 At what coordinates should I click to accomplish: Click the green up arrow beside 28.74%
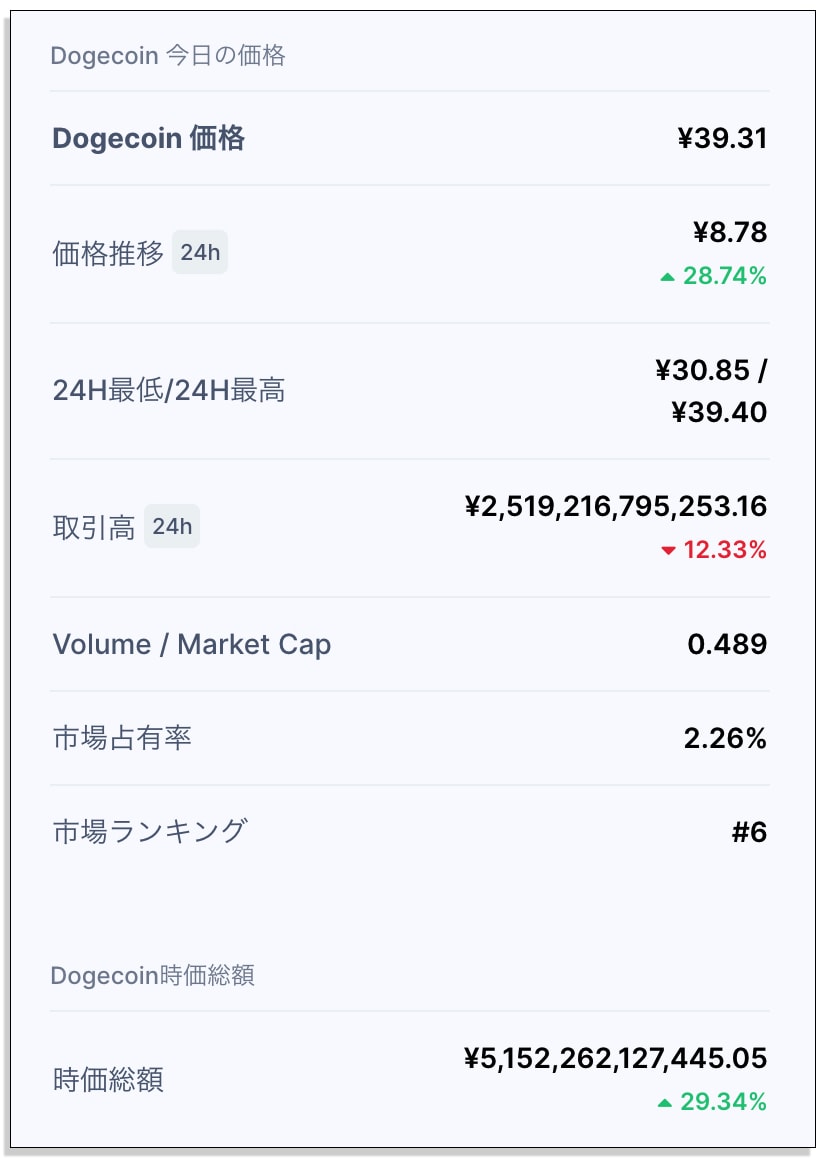(668, 278)
